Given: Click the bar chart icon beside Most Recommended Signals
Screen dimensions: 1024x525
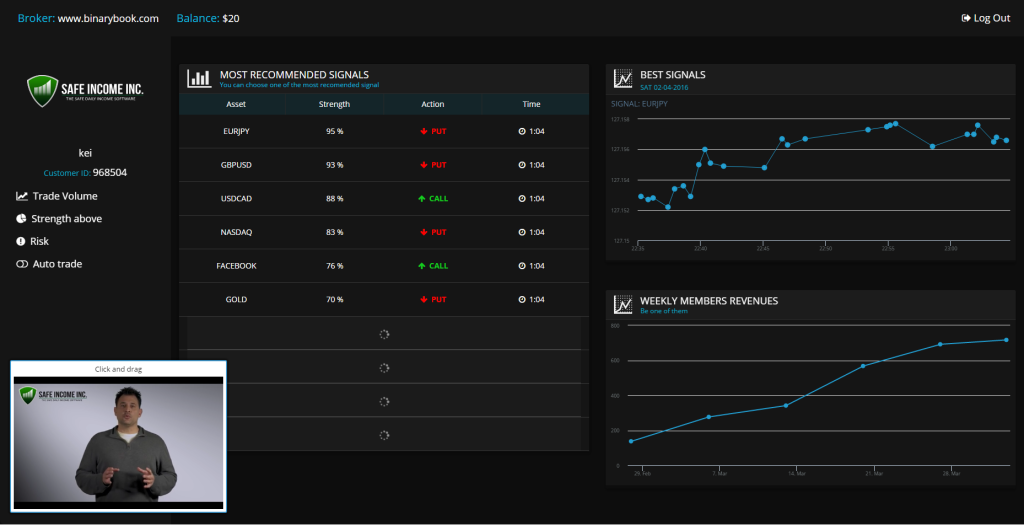Looking at the screenshot, I should click(199, 79).
